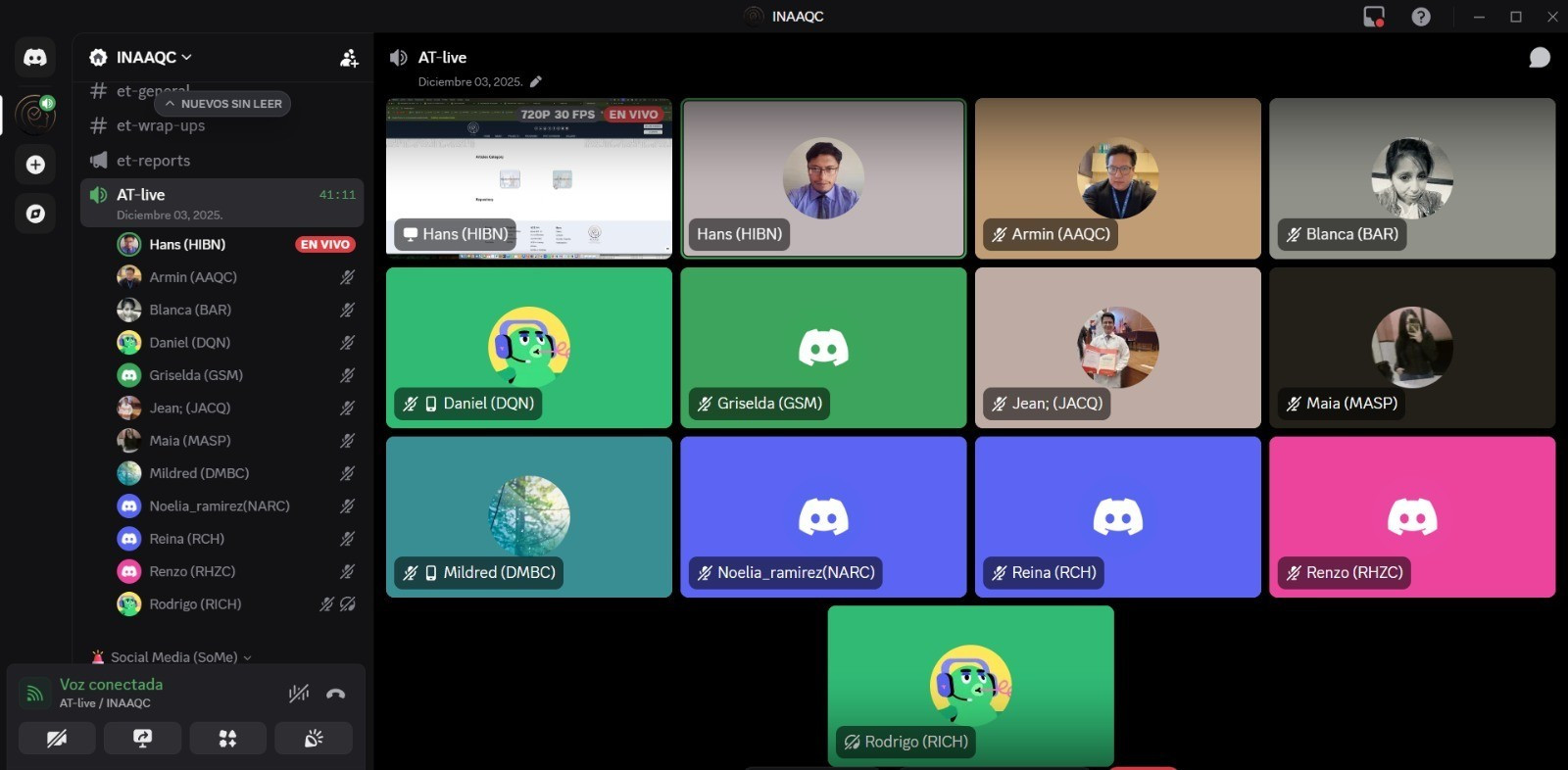The height and width of the screenshot is (770, 1568).
Task: Open the Discover servers compass icon
Action: click(x=35, y=214)
